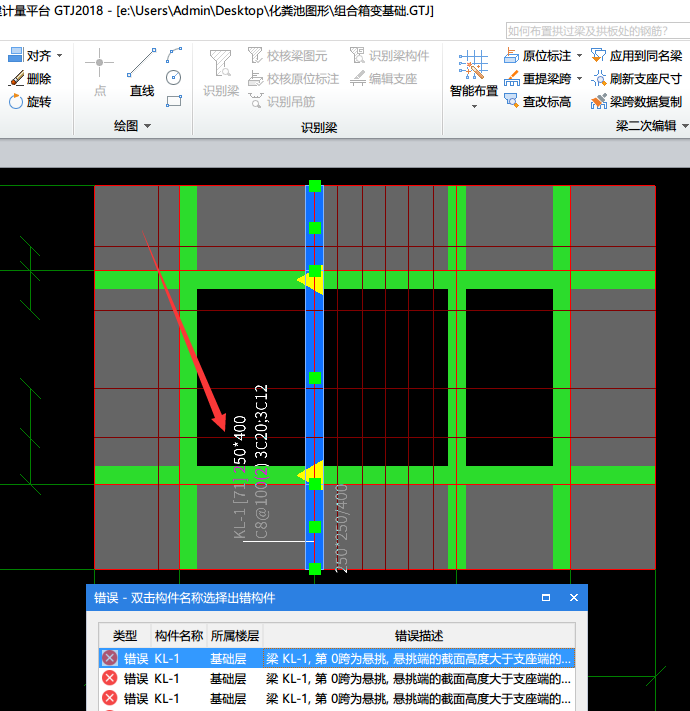This screenshot has height=711, width=690.
Task: Click 识别吊筋 recognize hanger bars
Action: pyautogui.click(x=282, y=102)
